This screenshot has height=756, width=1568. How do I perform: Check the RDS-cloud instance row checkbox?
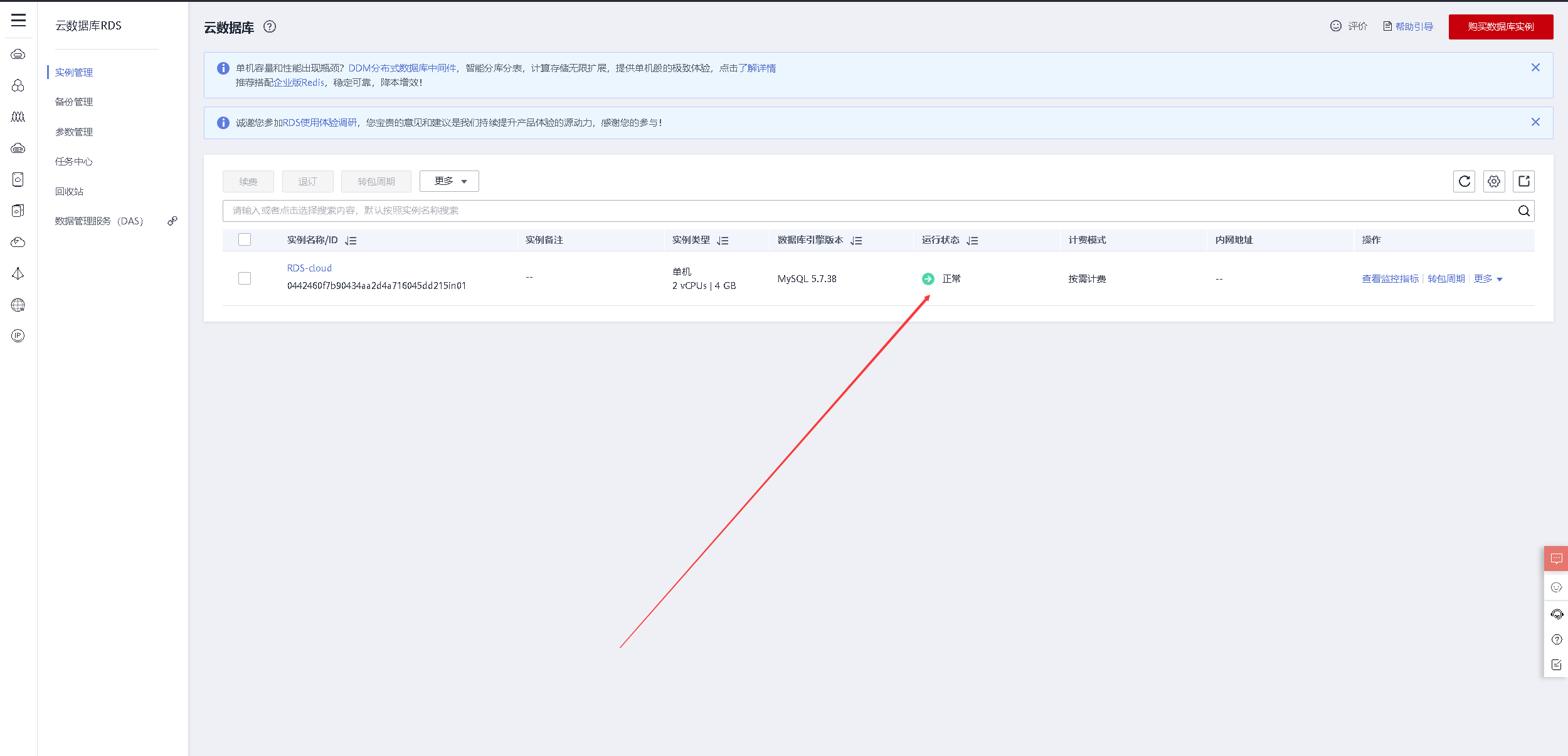pos(245,278)
